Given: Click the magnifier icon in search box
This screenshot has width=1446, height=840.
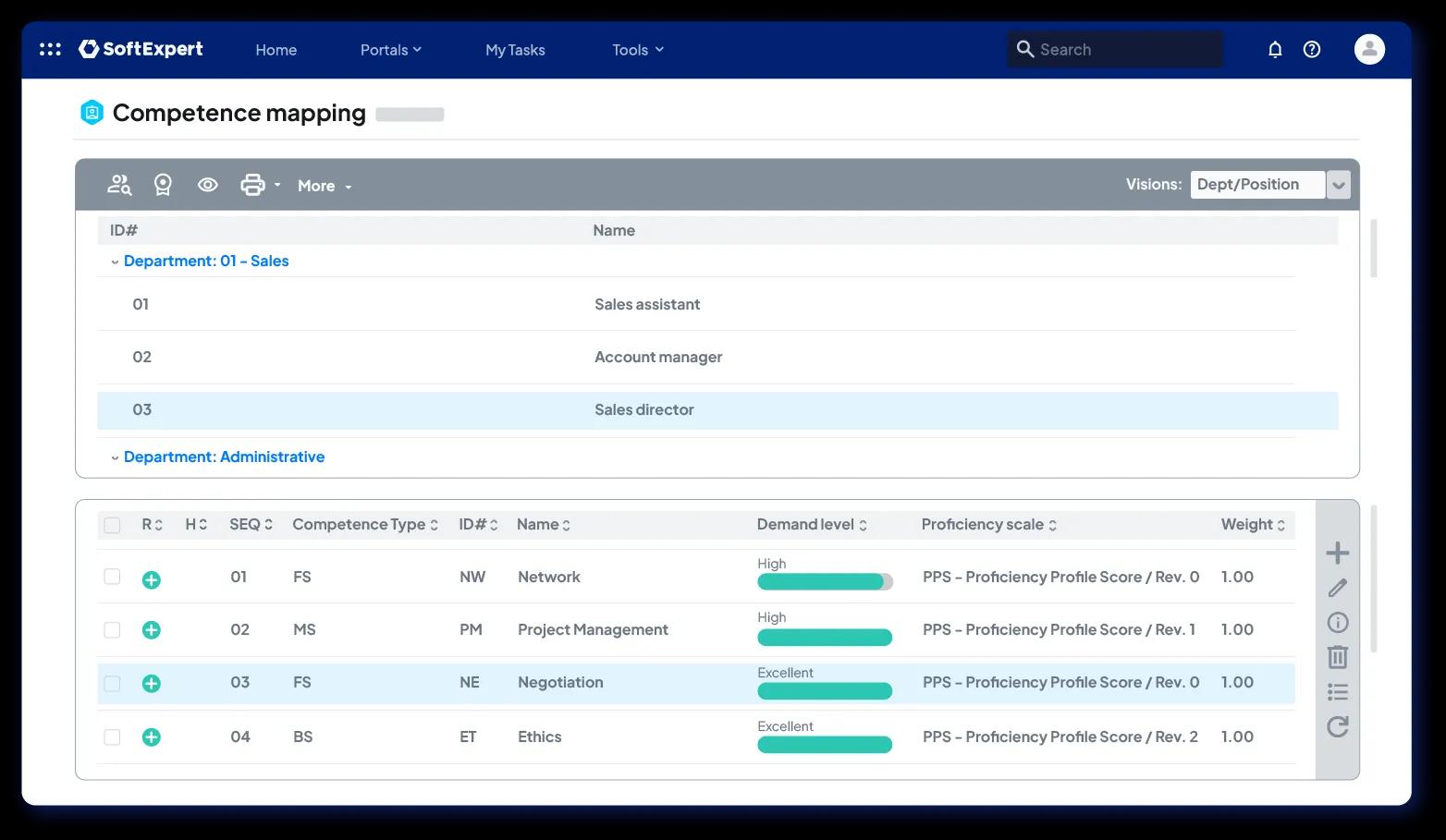Looking at the screenshot, I should [1024, 49].
